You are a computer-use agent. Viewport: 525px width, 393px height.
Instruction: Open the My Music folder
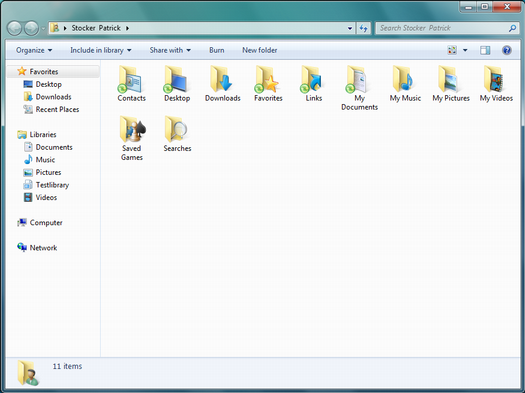click(x=405, y=84)
